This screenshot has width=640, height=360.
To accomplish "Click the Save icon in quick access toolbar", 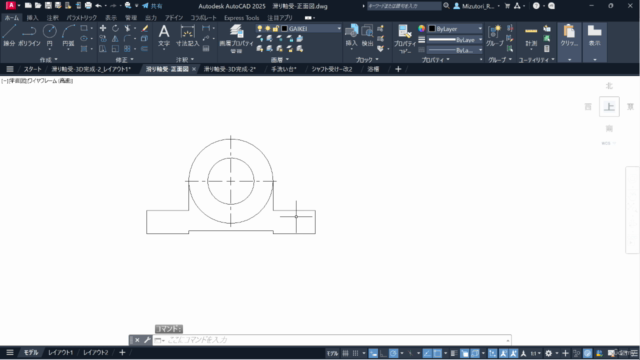I will (48, 6).
